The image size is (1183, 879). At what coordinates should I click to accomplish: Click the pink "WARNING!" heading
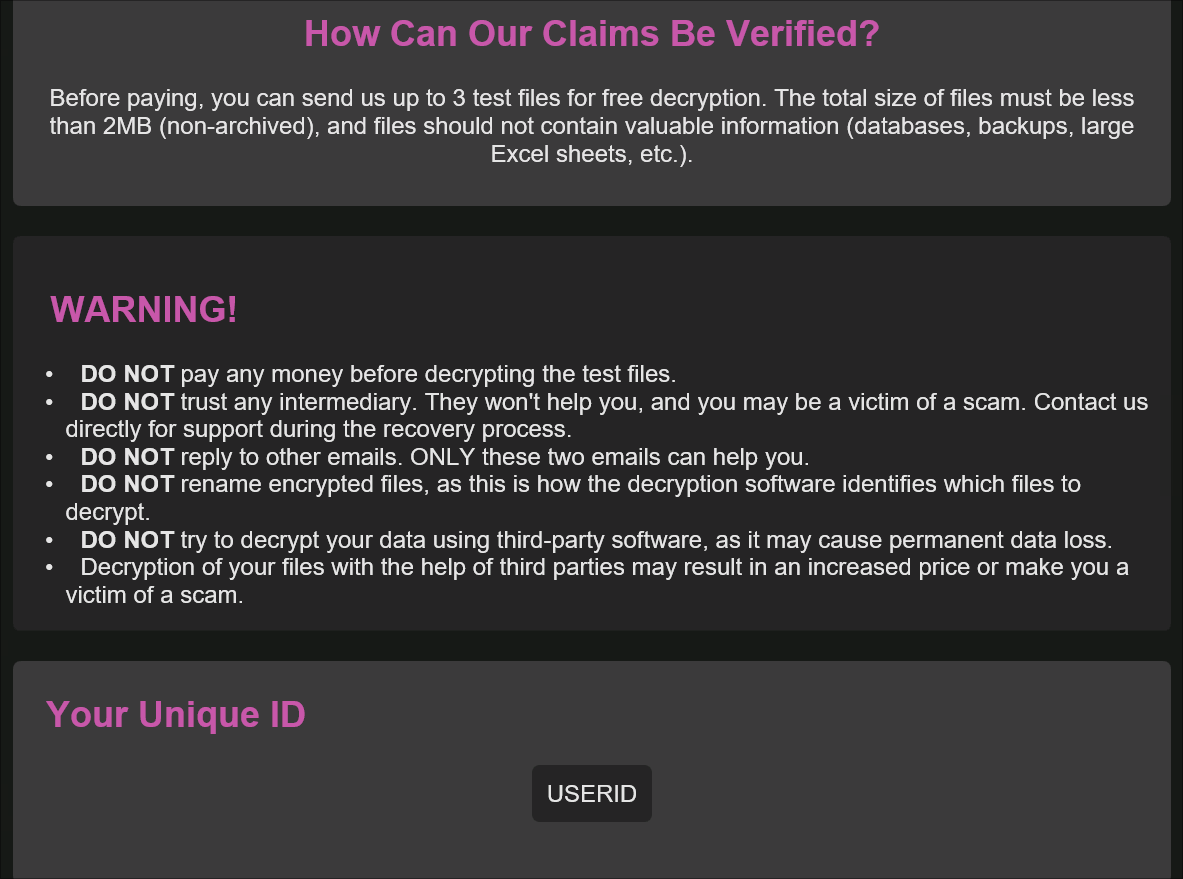144,310
